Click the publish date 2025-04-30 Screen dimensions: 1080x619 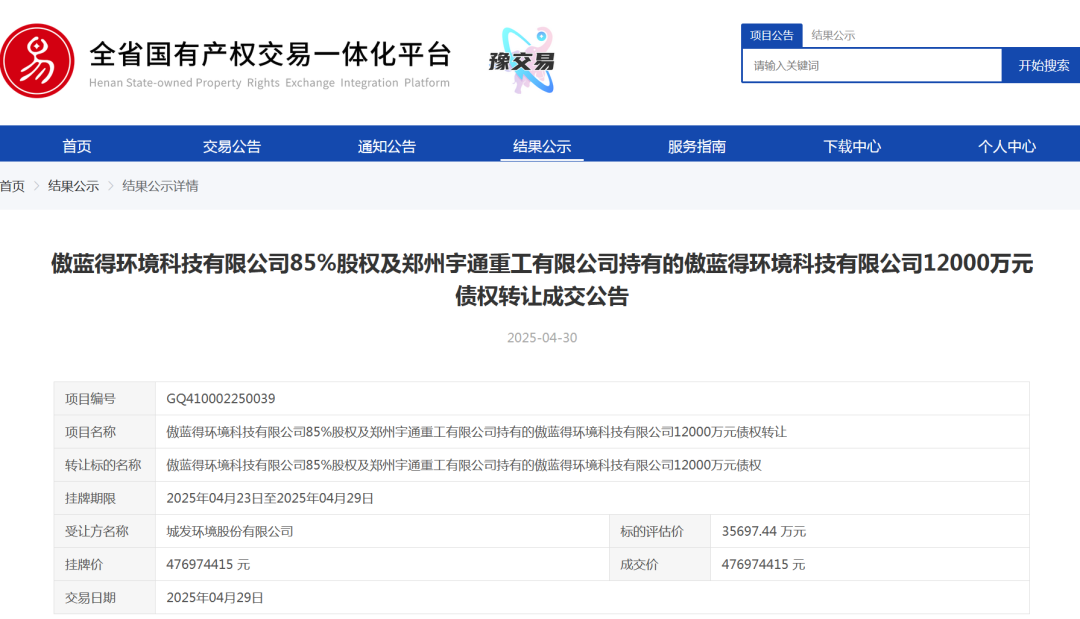tap(542, 337)
